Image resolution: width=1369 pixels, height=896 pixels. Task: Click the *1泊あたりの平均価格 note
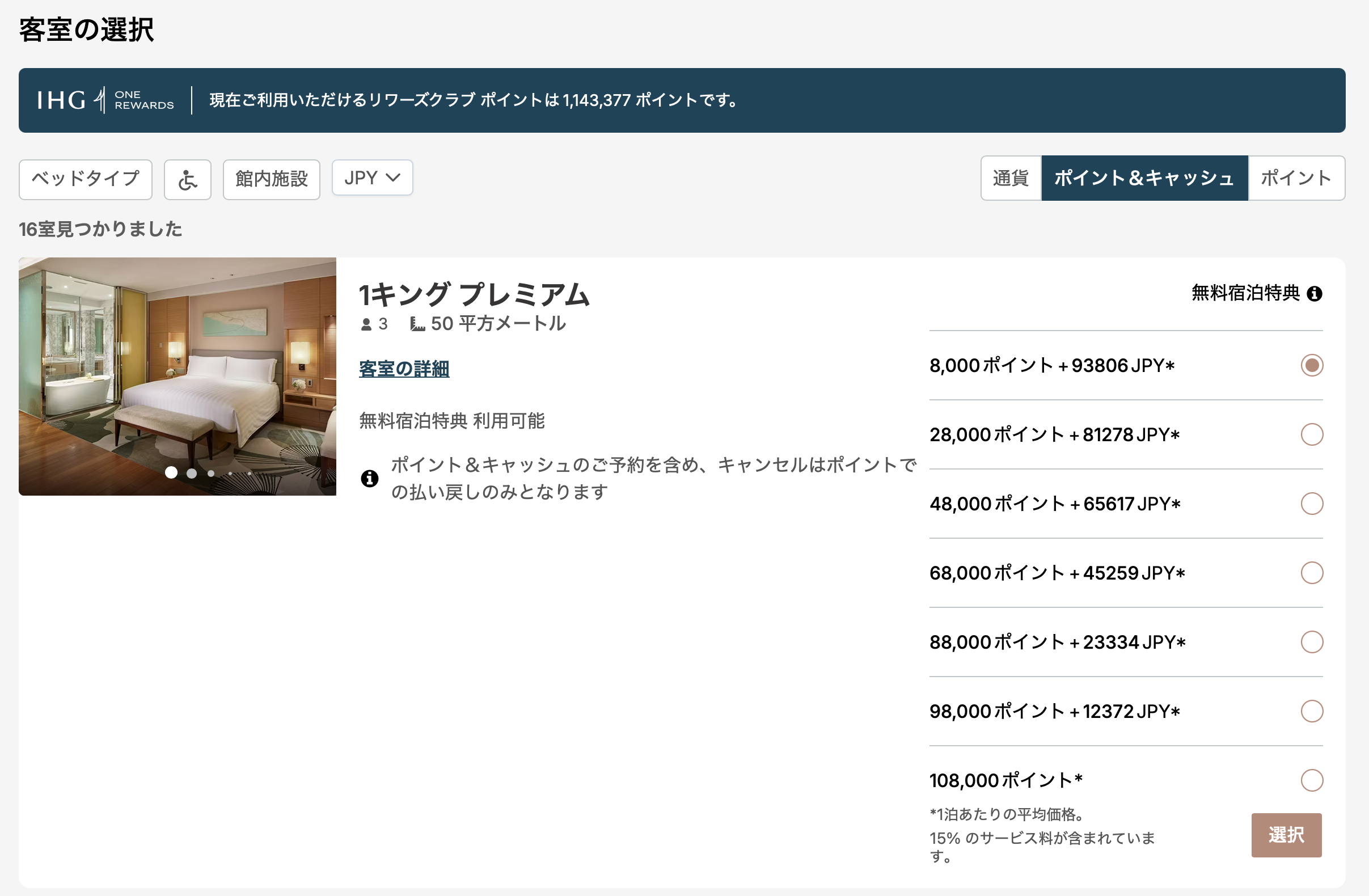point(1007,814)
